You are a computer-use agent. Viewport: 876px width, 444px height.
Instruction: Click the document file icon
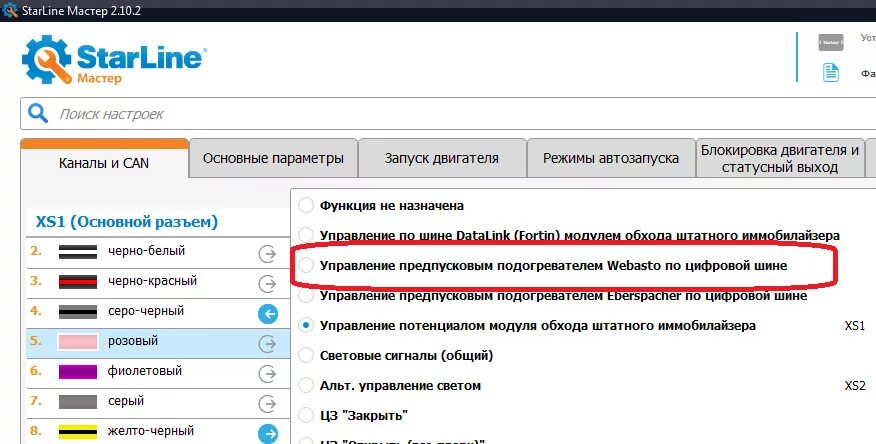coord(831,73)
